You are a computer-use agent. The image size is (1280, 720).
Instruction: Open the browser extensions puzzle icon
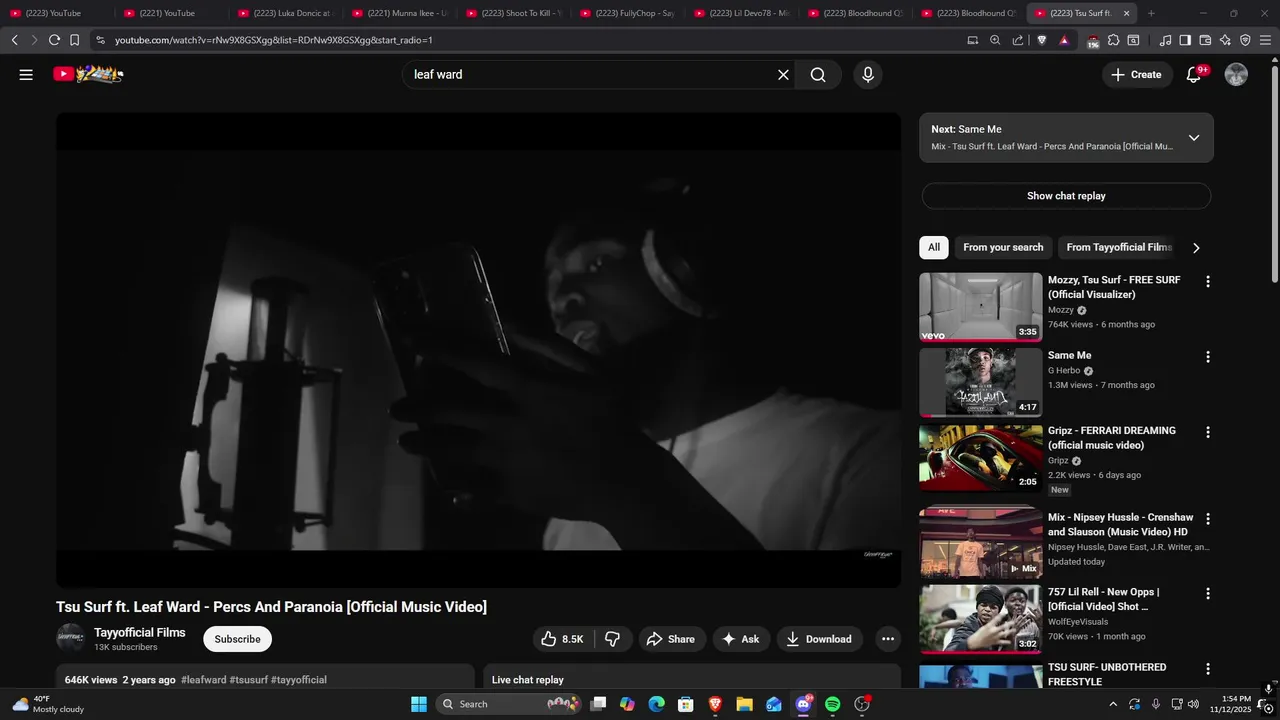1113,40
